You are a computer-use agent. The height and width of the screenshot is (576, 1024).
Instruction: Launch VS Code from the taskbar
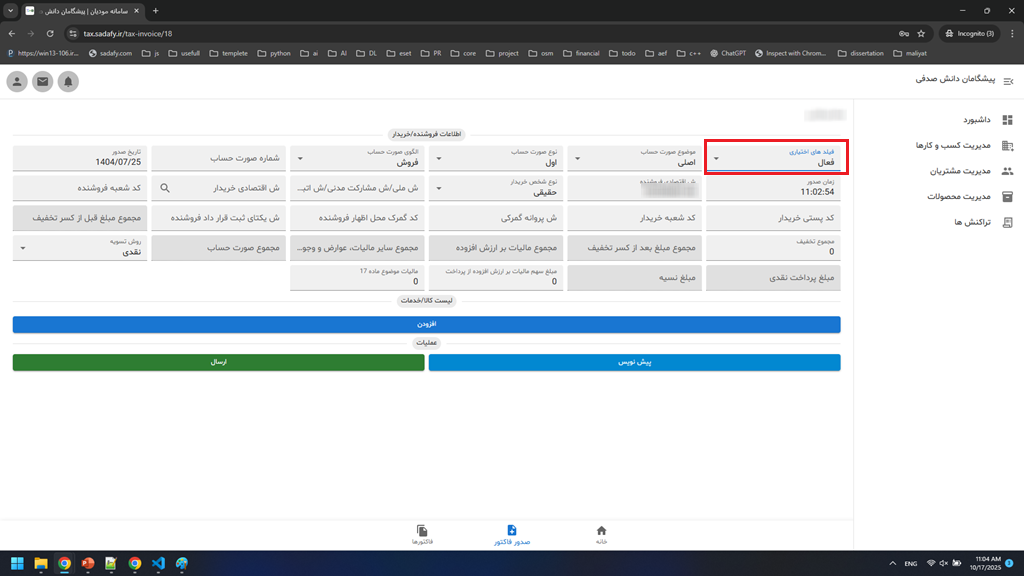(x=157, y=564)
